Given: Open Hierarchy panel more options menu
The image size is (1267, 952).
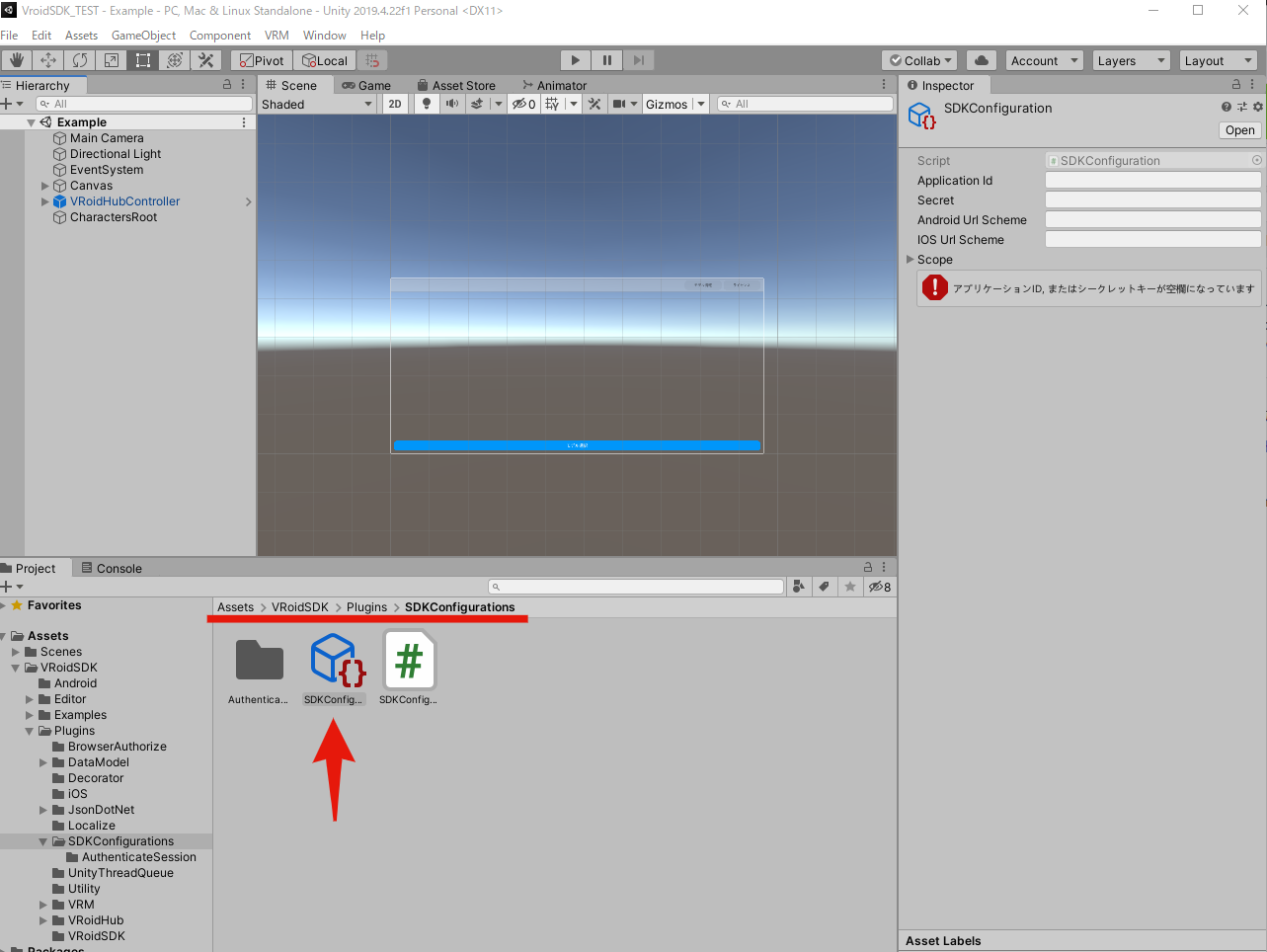Looking at the screenshot, I should click(x=243, y=85).
